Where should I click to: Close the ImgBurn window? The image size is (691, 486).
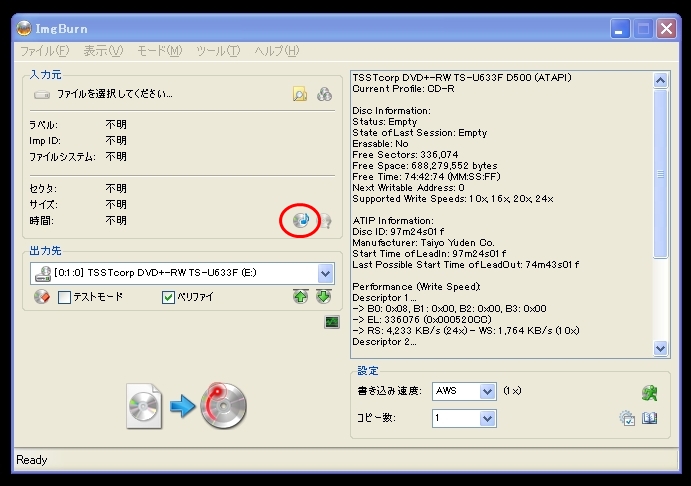pyautogui.click(x=666, y=29)
